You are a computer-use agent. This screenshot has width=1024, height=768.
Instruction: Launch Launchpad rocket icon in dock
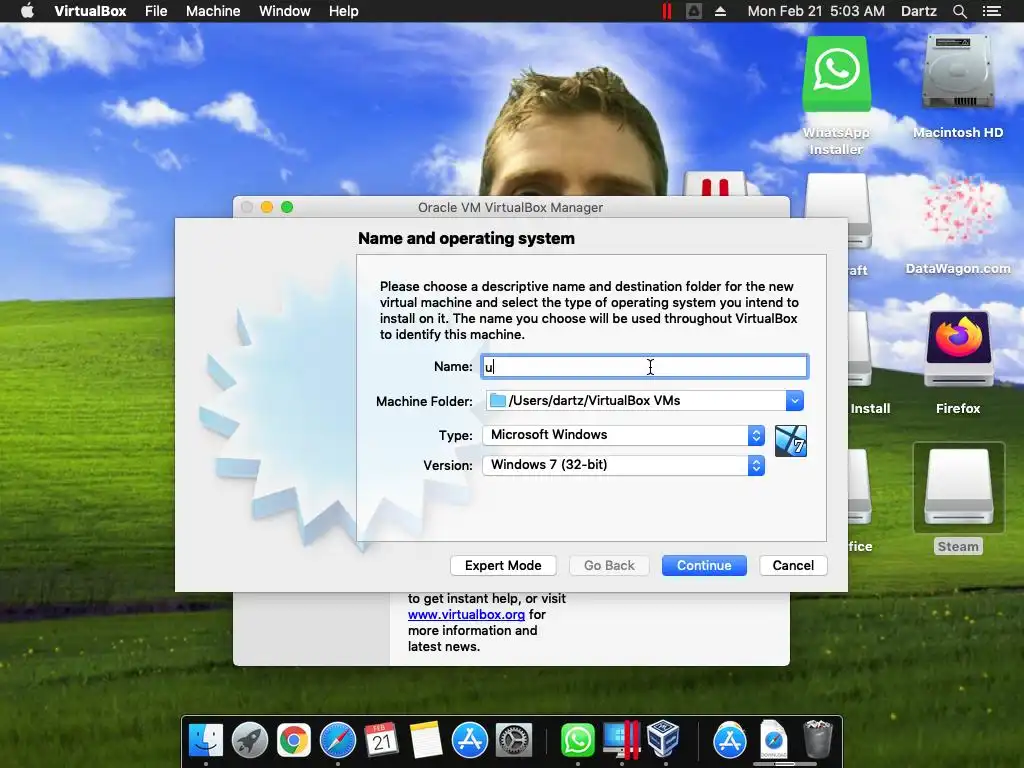tap(249, 741)
